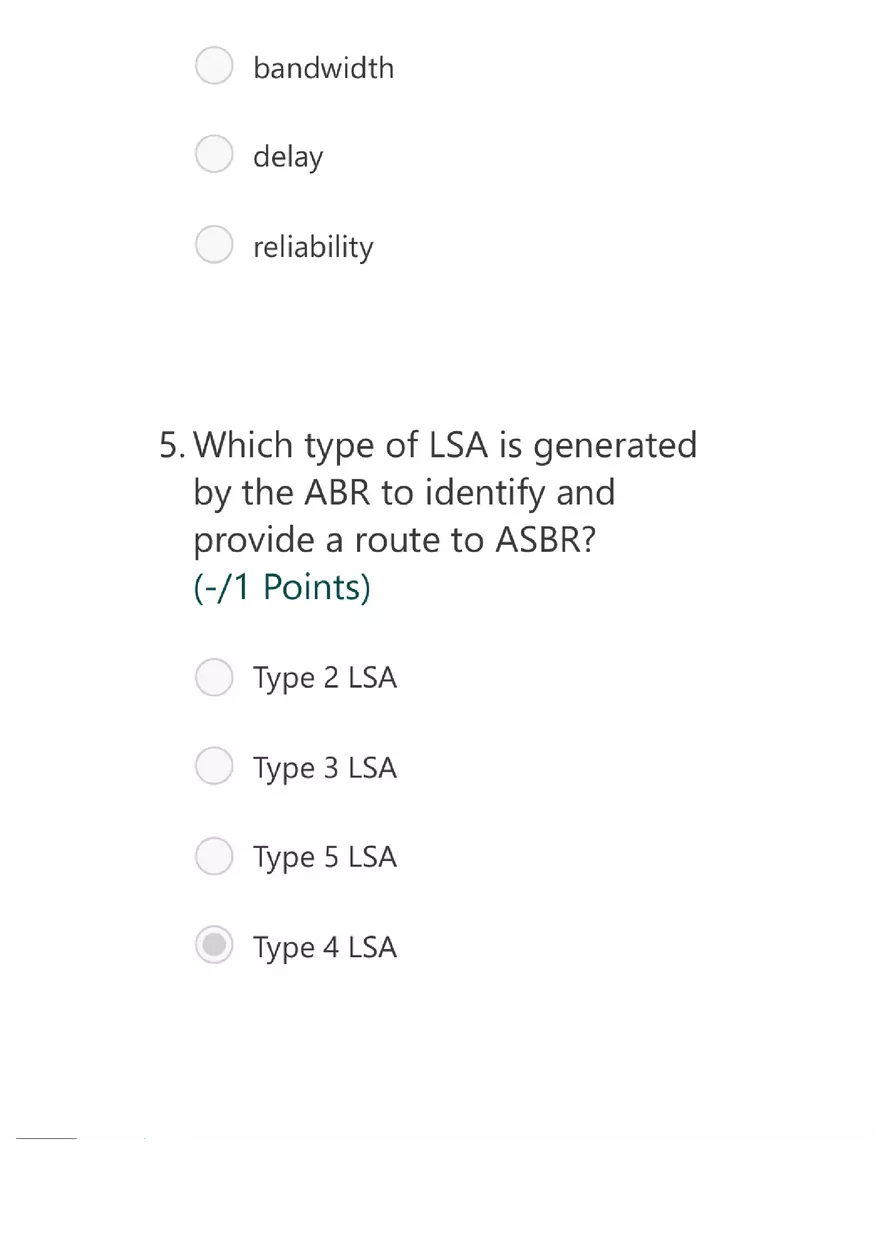Select the Type 2 LSA radio button
This screenshot has height=1247, width=880.
coord(214,677)
